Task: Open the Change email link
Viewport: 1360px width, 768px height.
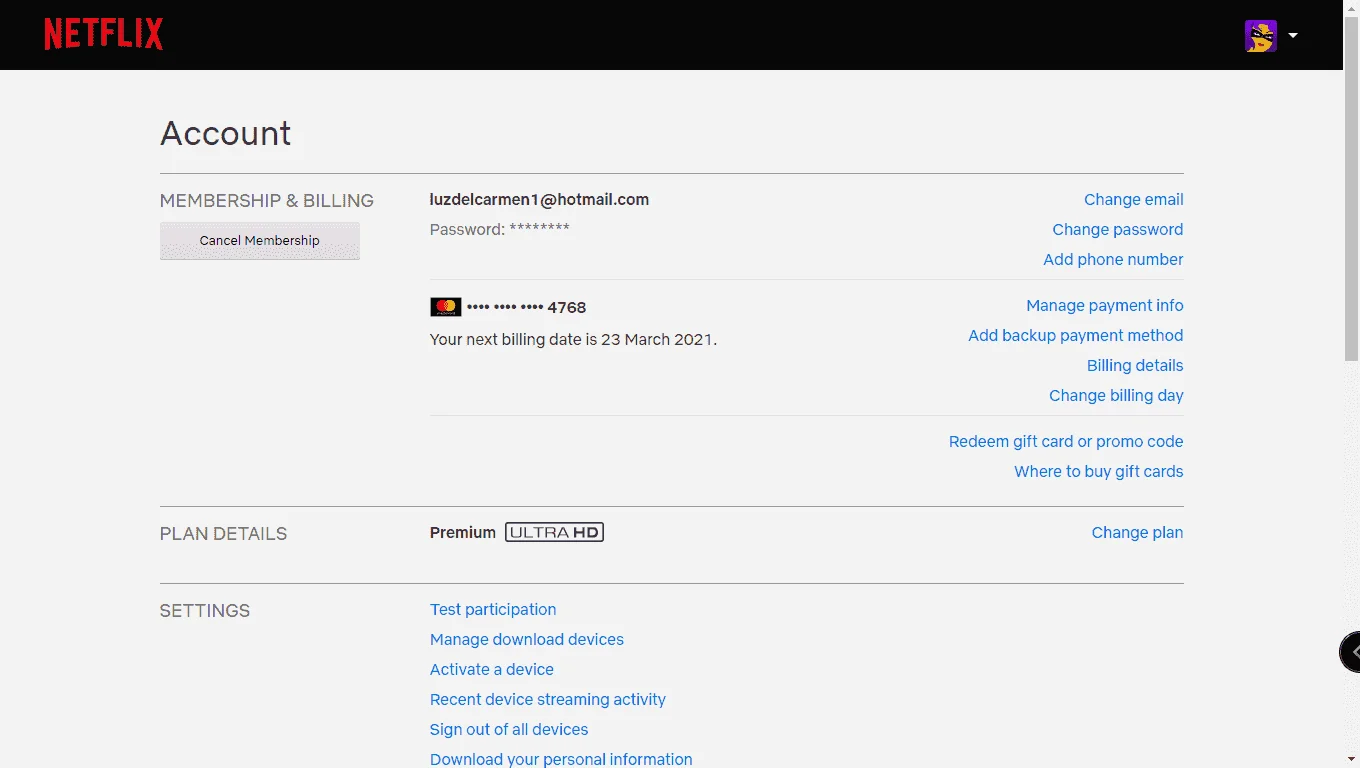Action: pyautogui.click(x=1134, y=200)
